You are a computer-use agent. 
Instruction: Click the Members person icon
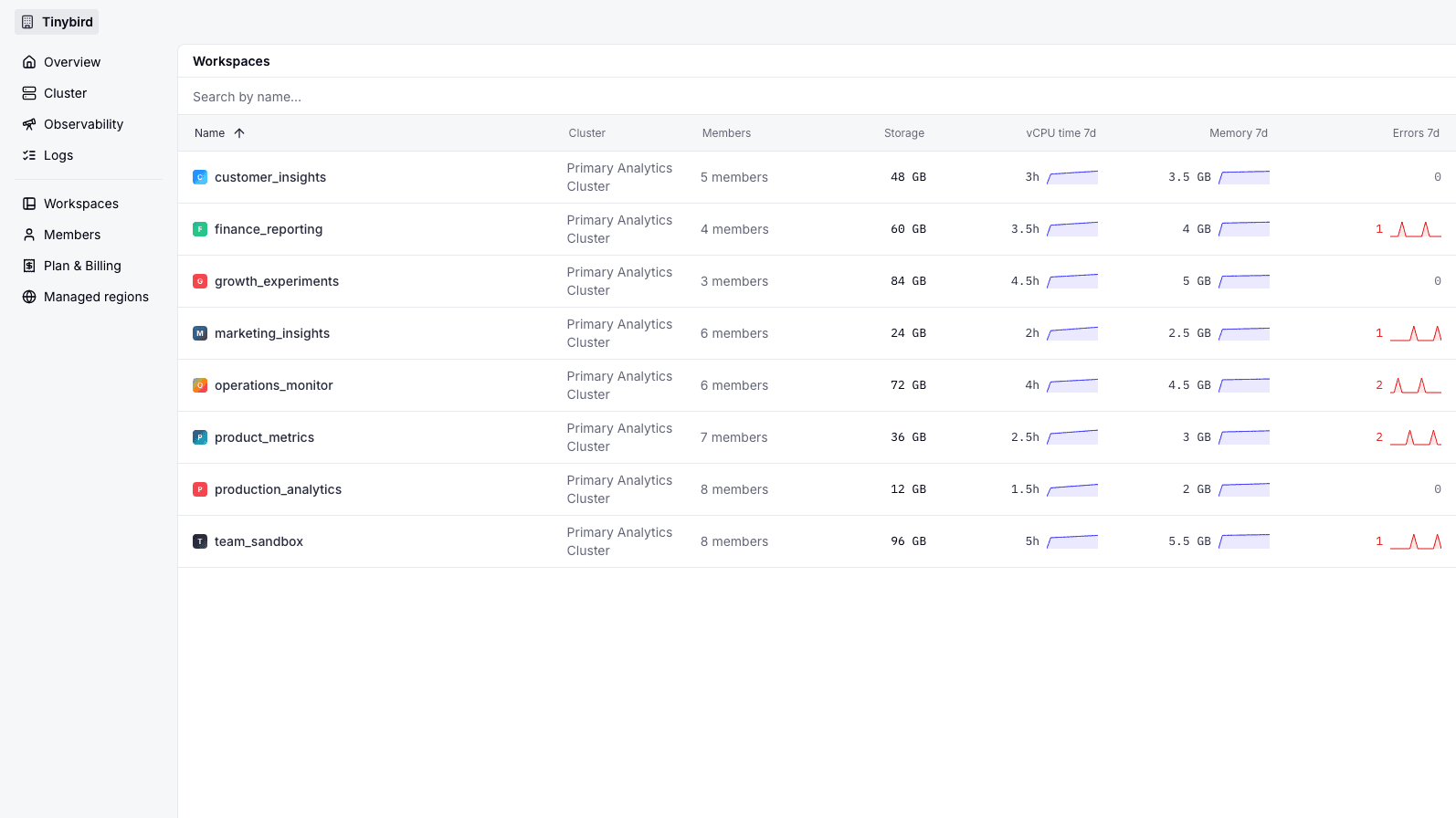29,235
